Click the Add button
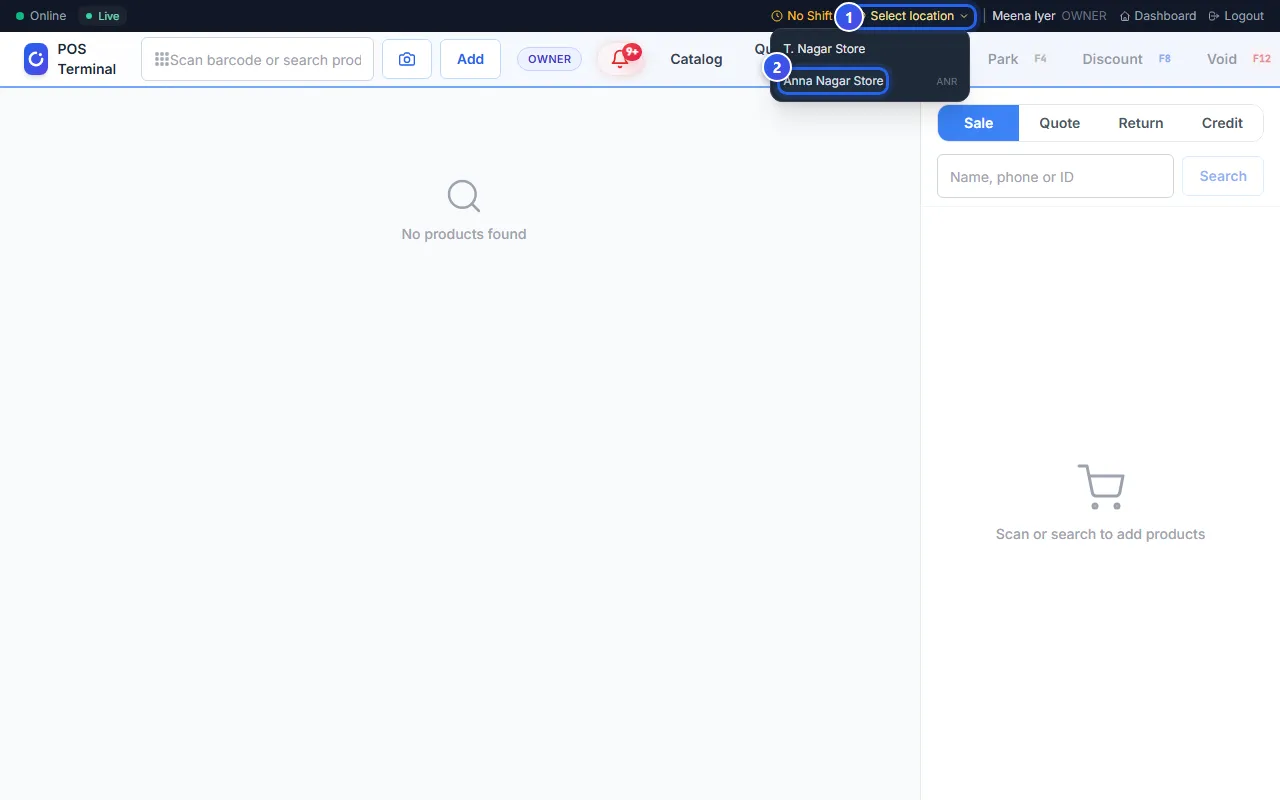 [x=470, y=59]
